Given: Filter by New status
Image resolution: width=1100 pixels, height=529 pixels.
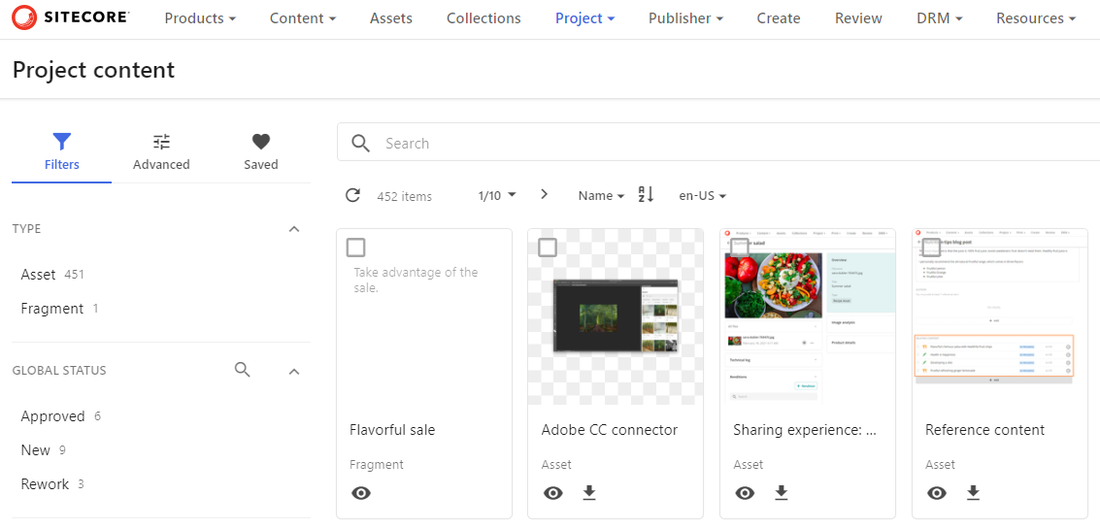Looking at the screenshot, I should [x=43, y=450].
